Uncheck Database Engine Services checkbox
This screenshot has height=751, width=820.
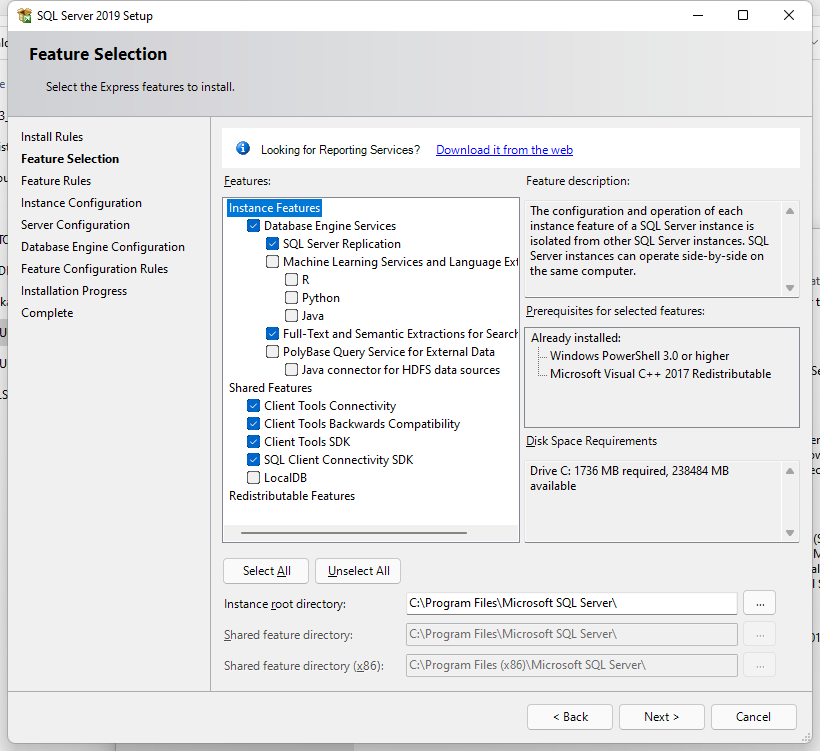click(x=254, y=226)
